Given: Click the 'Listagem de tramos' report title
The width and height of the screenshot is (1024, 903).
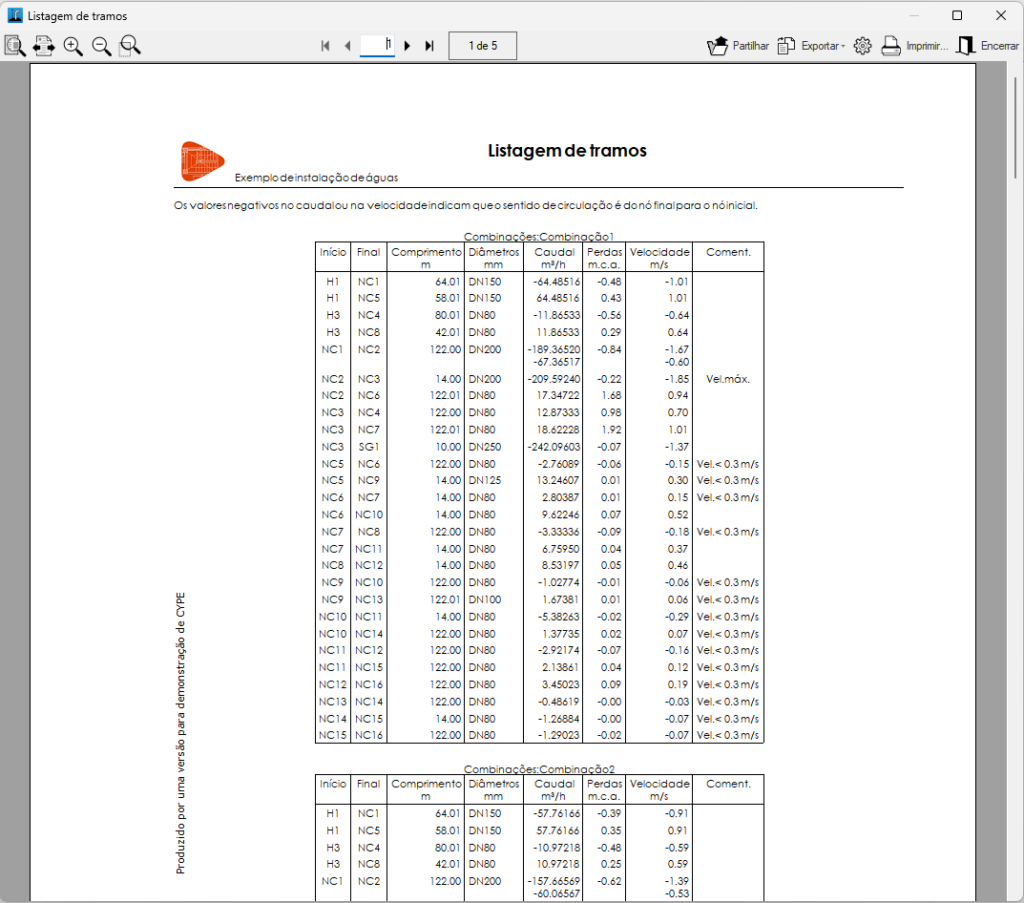Looking at the screenshot, I should coord(567,151).
